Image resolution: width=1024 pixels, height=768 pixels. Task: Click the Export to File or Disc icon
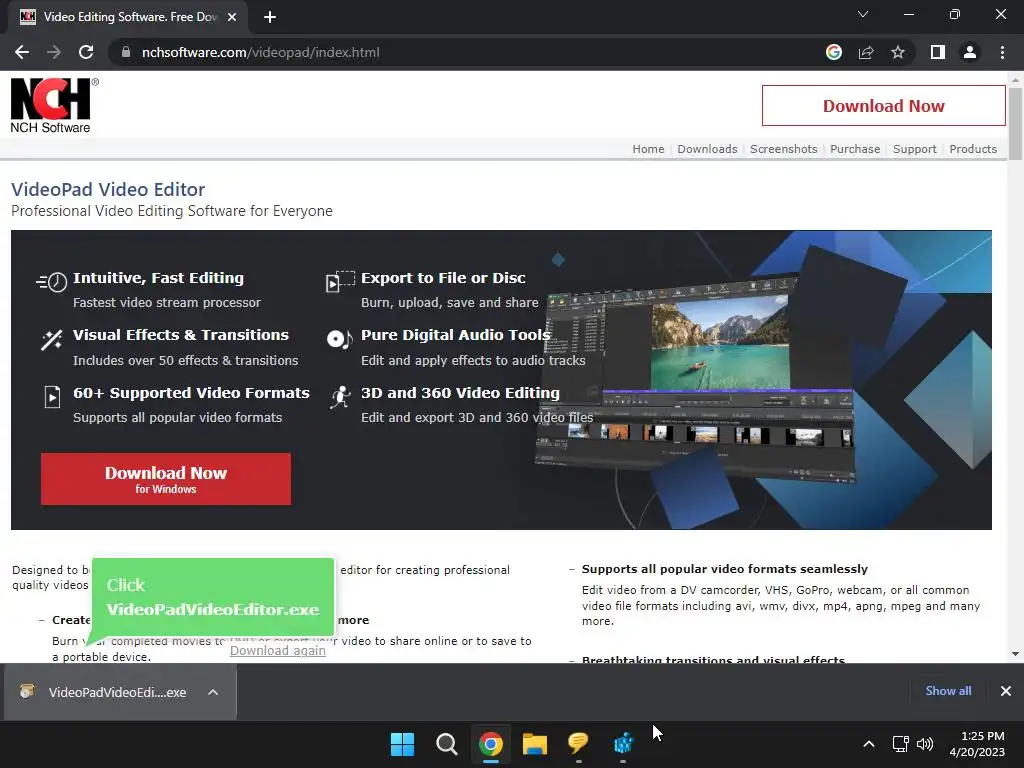pyautogui.click(x=340, y=281)
